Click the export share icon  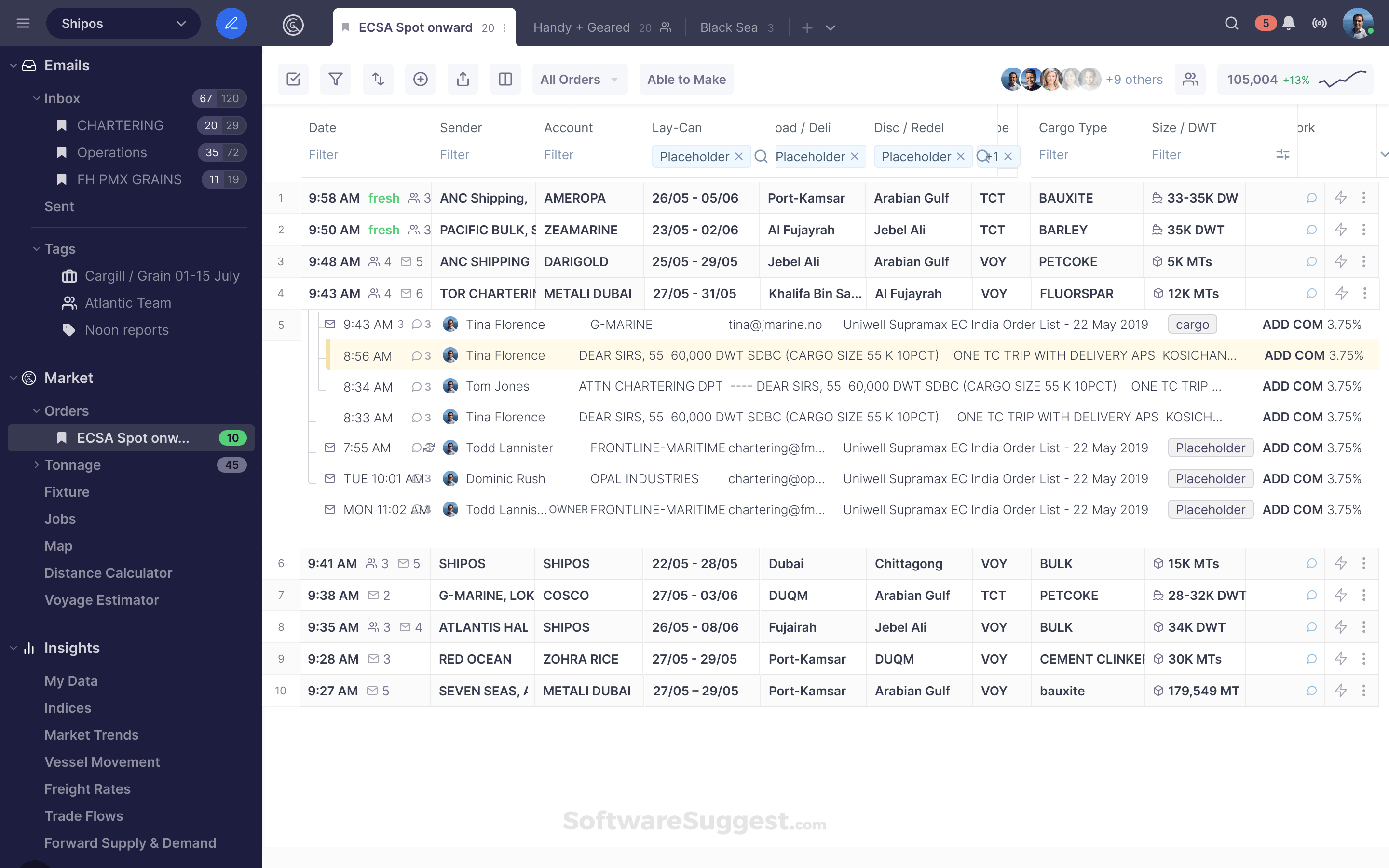463,79
